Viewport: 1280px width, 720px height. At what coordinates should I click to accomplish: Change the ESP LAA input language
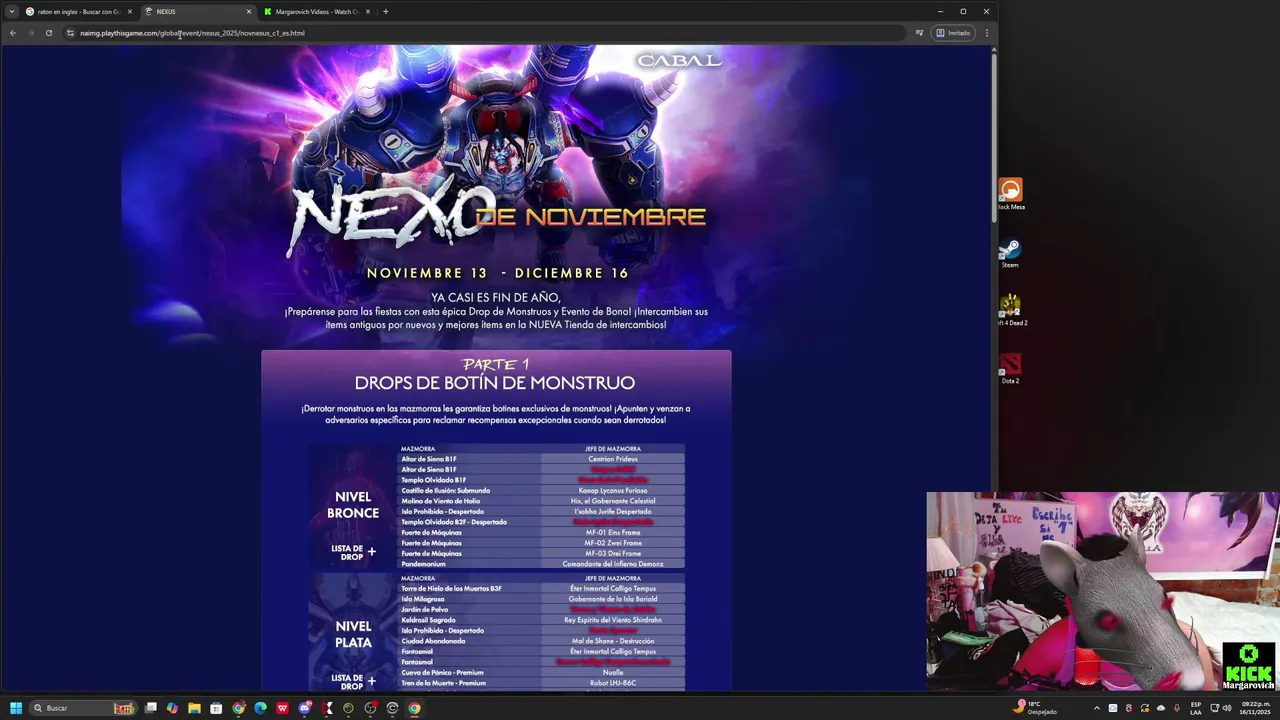(1196, 708)
